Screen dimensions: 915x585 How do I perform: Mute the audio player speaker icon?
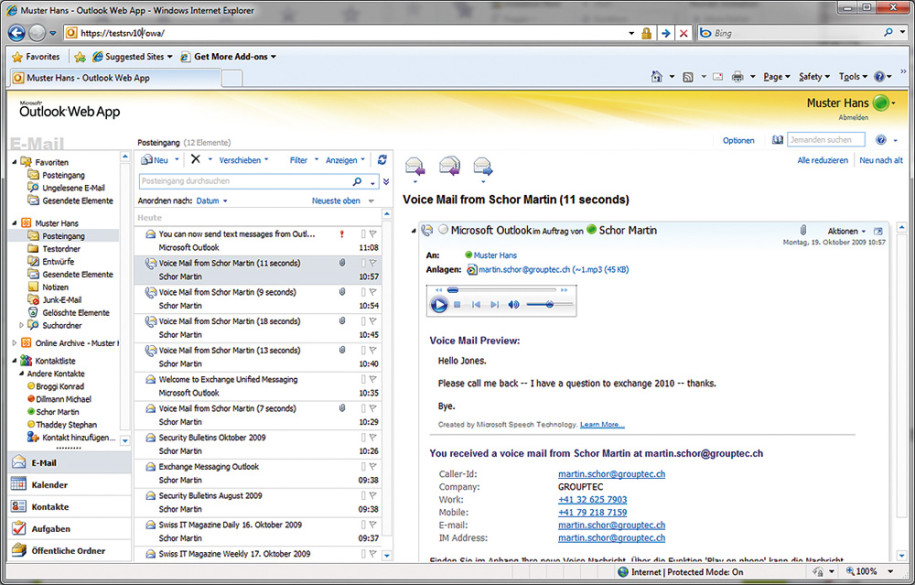click(x=514, y=304)
